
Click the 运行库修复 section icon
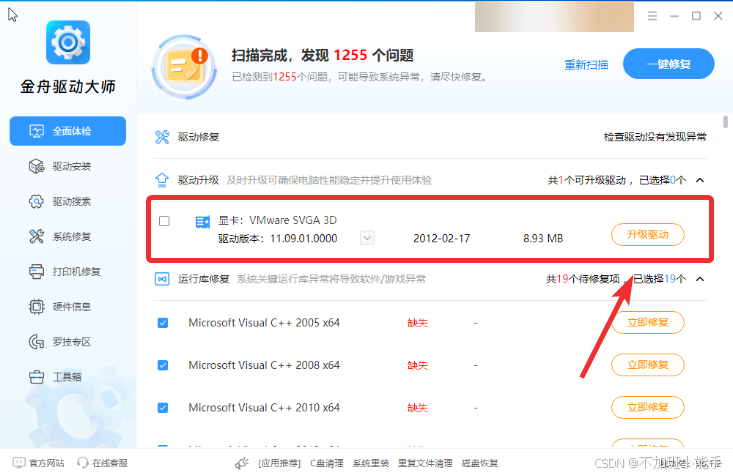[x=162, y=279]
